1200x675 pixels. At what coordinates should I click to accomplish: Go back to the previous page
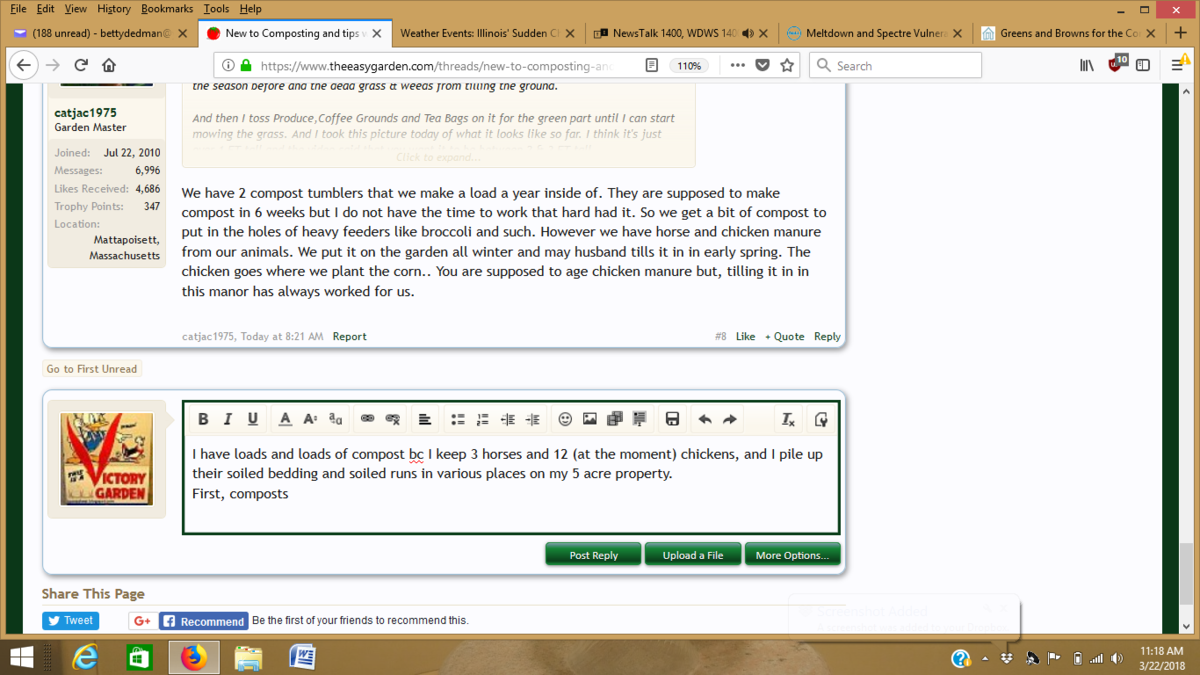pos(24,66)
